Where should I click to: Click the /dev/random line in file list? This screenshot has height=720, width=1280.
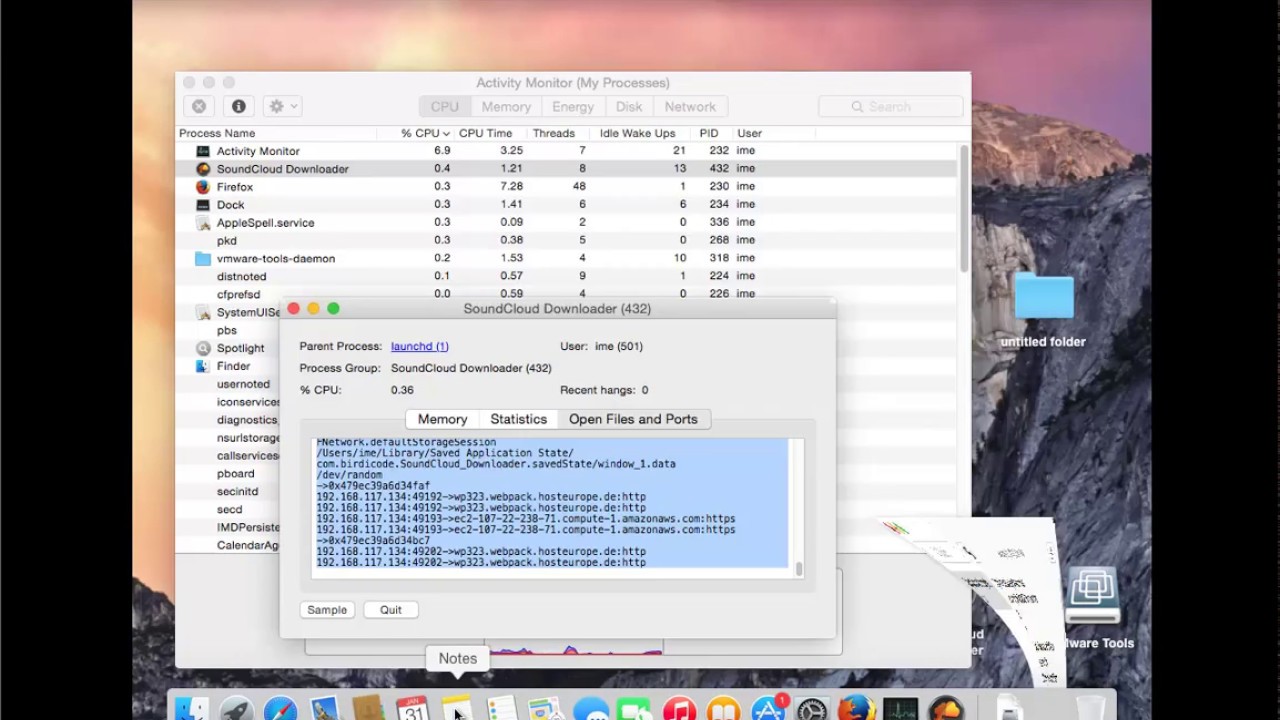point(349,475)
